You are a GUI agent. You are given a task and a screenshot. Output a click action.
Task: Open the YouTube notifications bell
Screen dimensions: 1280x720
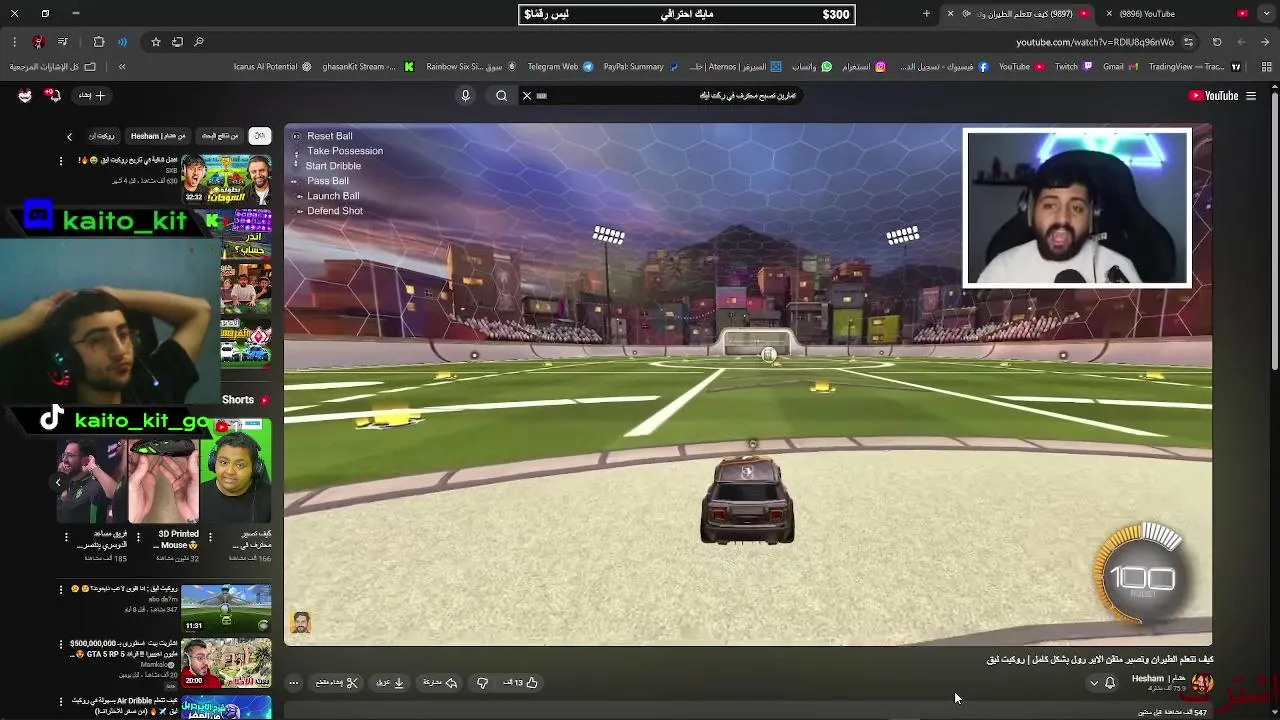[54, 96]
